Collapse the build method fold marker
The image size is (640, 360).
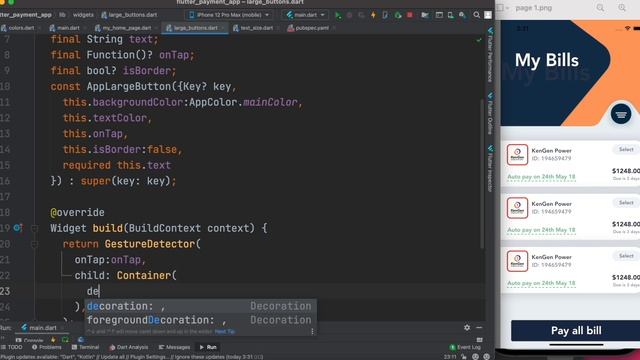tap(35, 228)
